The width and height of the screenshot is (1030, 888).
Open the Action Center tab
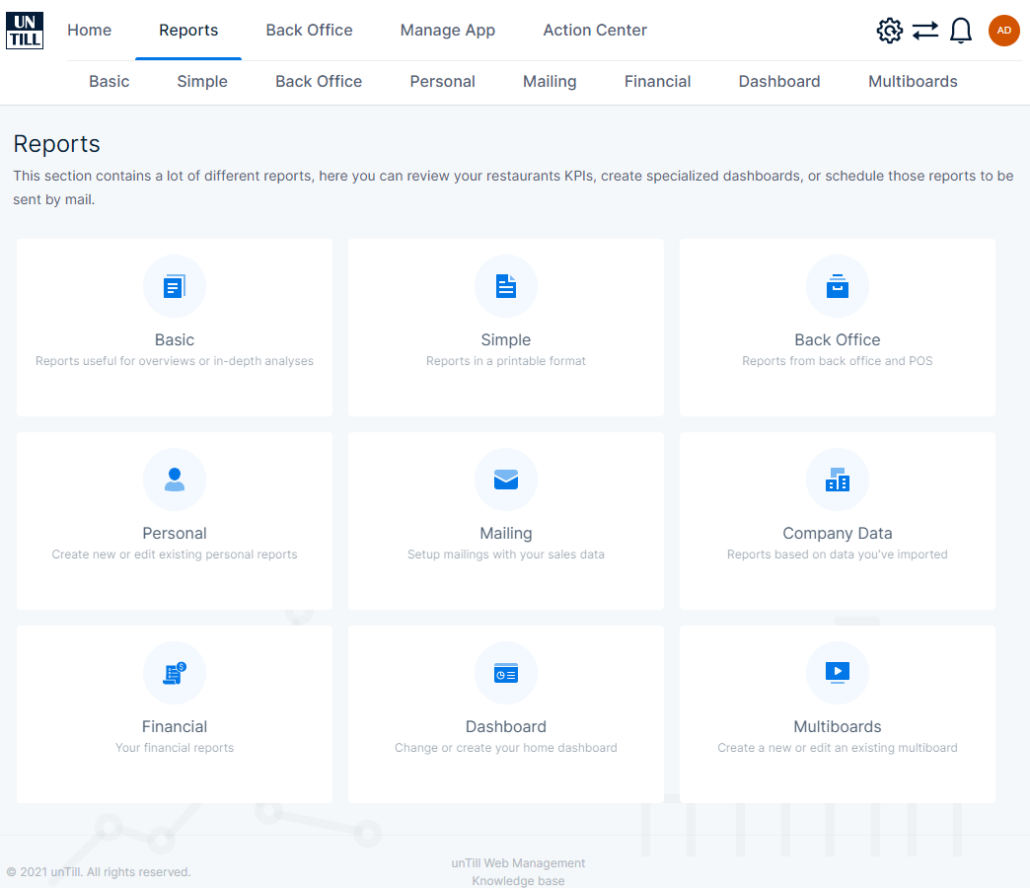point(594,30)
